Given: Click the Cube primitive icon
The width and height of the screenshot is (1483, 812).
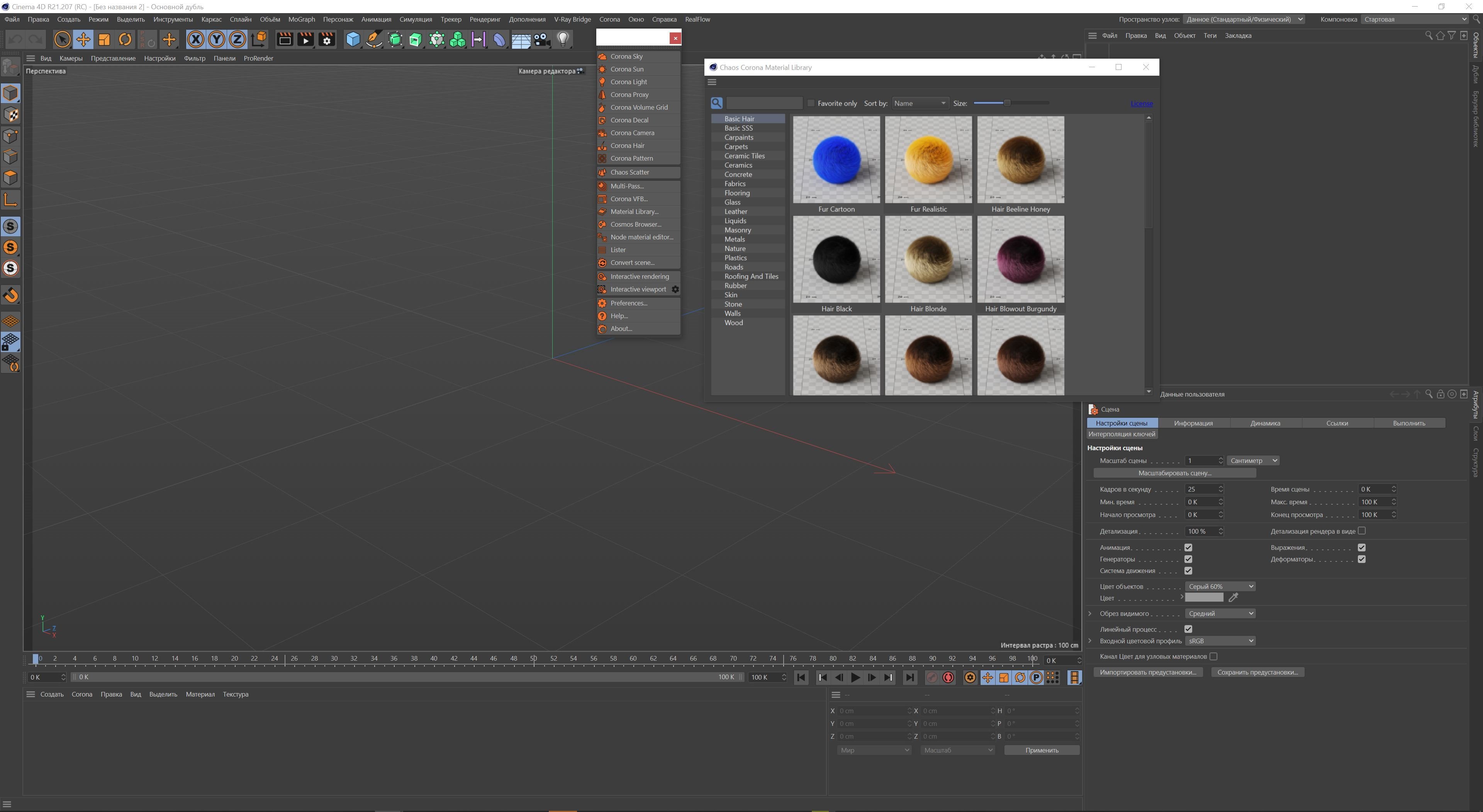Looking at the screenshot, I should pyautogui.click(x=352, y=39).
